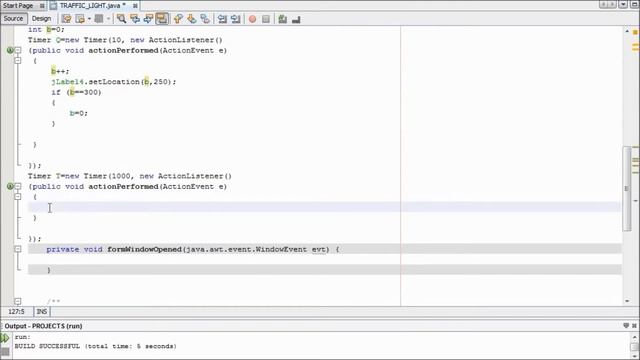This screenshot has height=360, width=640.
Task: Click Shift Line Left icon
Action: [222, 19]
